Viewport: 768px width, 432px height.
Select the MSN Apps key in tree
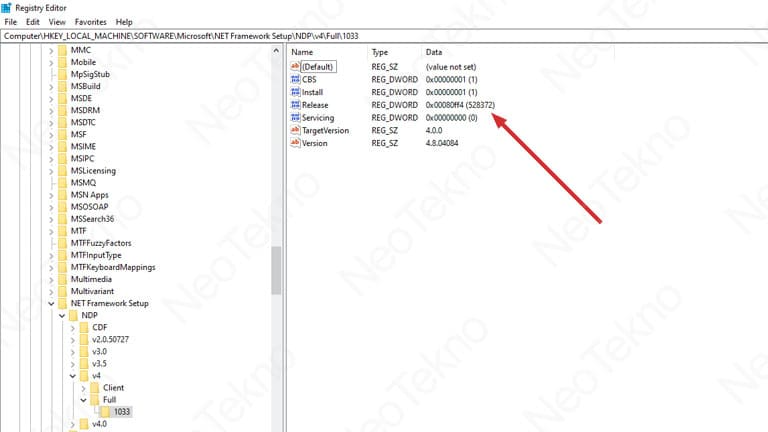pos(90,194)
